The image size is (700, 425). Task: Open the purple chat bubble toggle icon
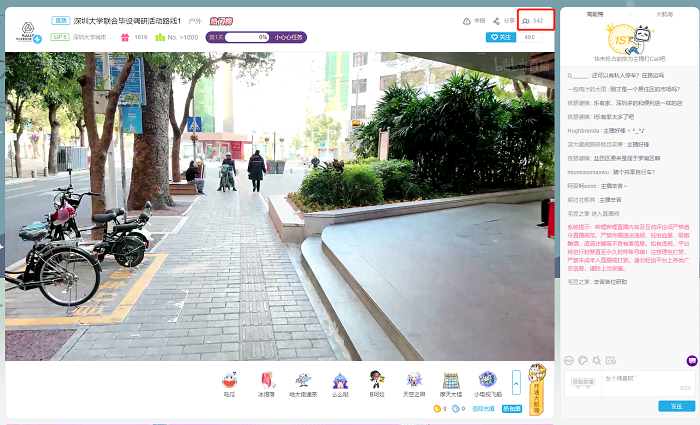[691, 360]
